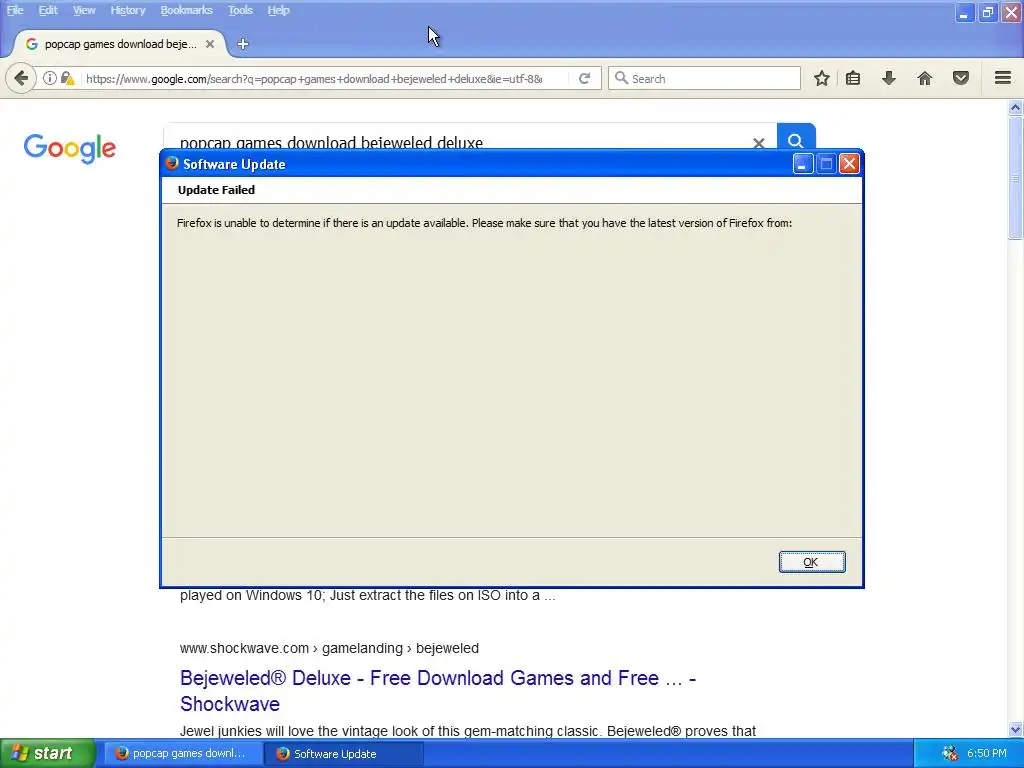
Task: Click the padlock warning icon in address bar
Action: tap(67, 78)
